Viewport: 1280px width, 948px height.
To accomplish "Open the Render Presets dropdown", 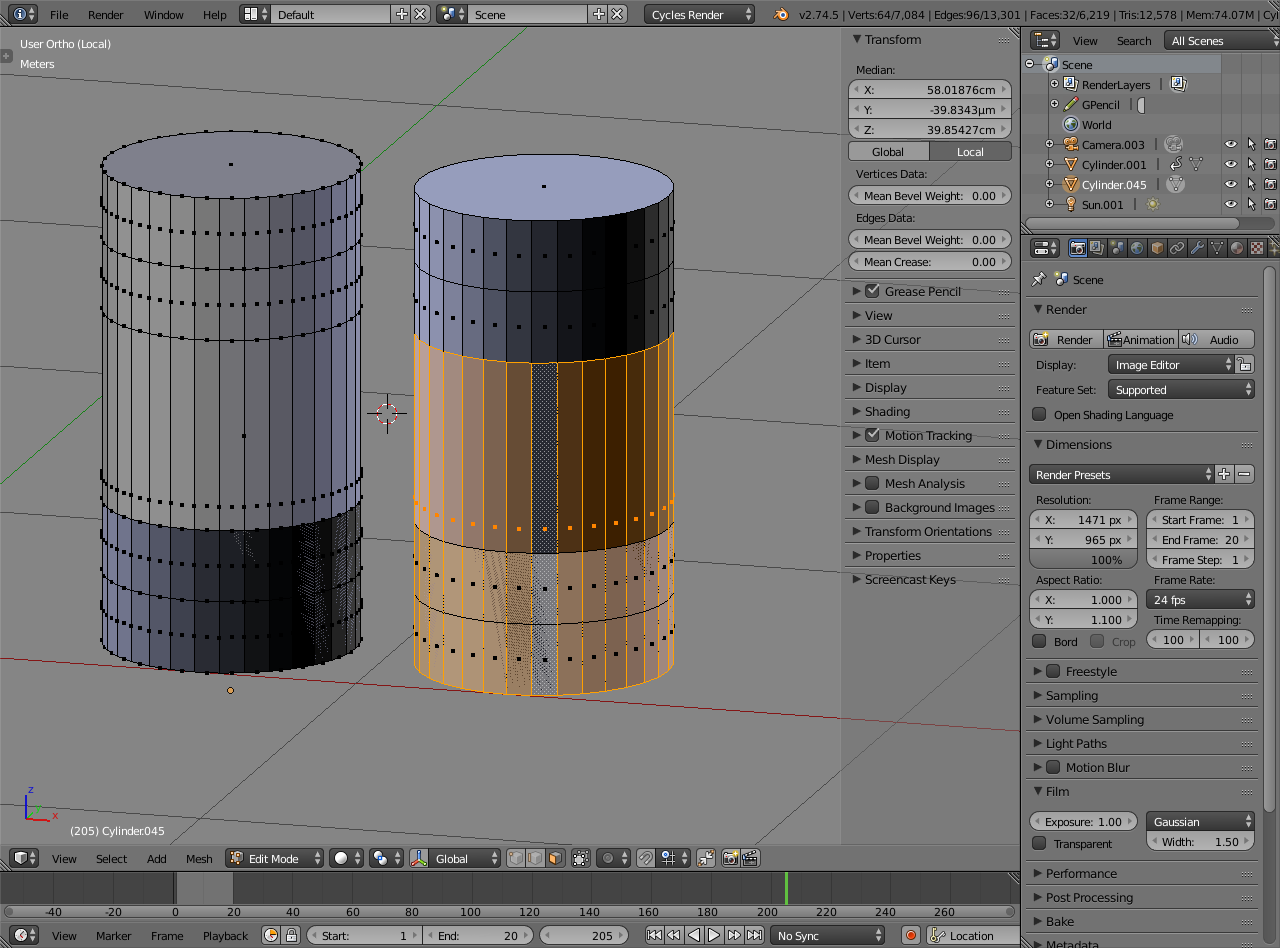I will 1121,474.
